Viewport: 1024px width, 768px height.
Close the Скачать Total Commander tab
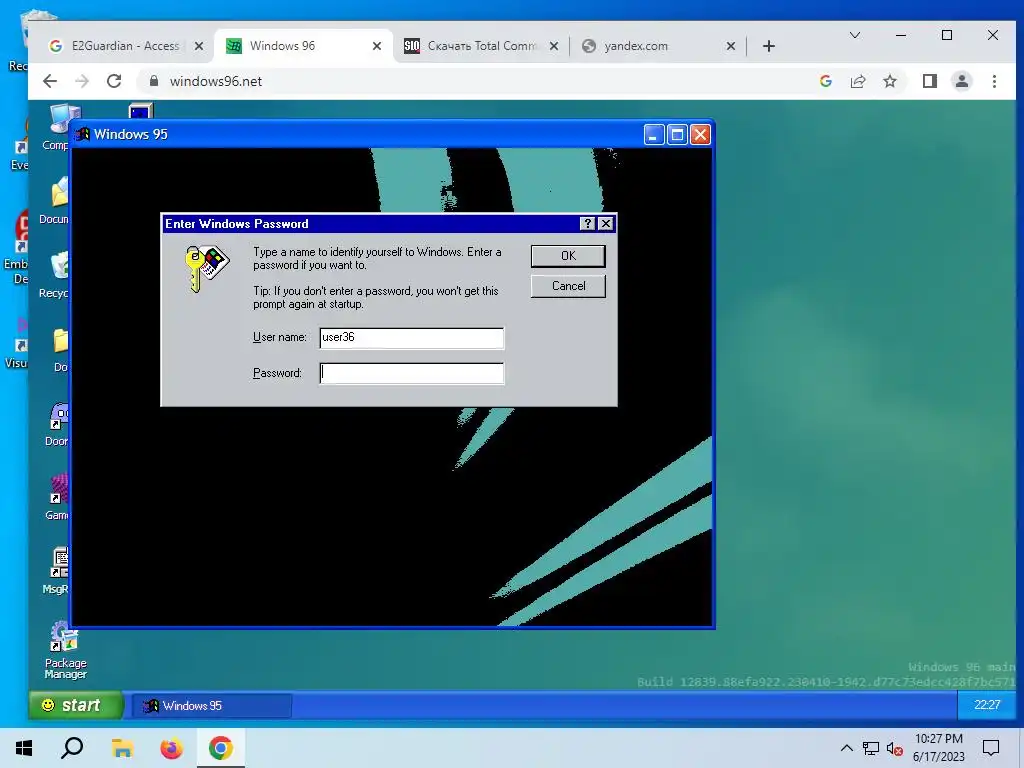[x=554, y=46]
